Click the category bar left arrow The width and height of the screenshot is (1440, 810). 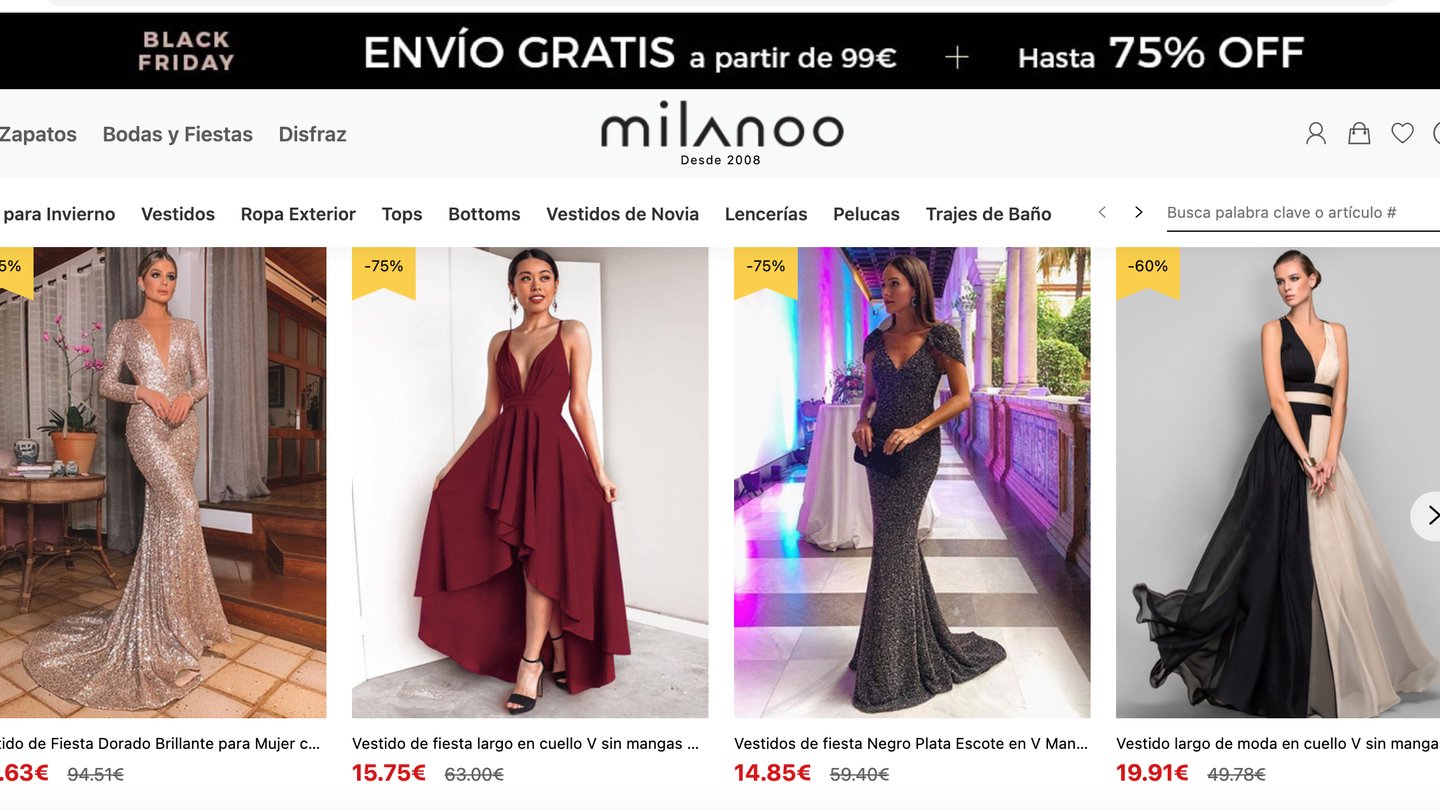(1102, 212)
